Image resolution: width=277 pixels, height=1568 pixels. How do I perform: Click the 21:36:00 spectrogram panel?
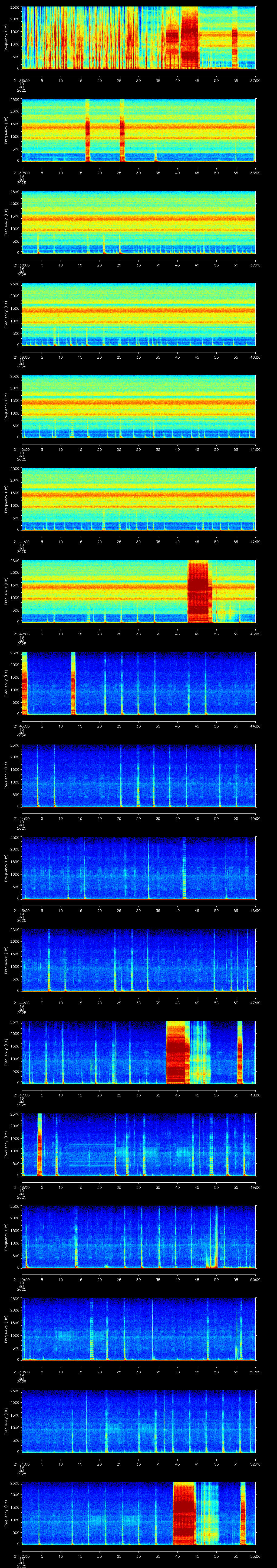click(x=139, y=38)
